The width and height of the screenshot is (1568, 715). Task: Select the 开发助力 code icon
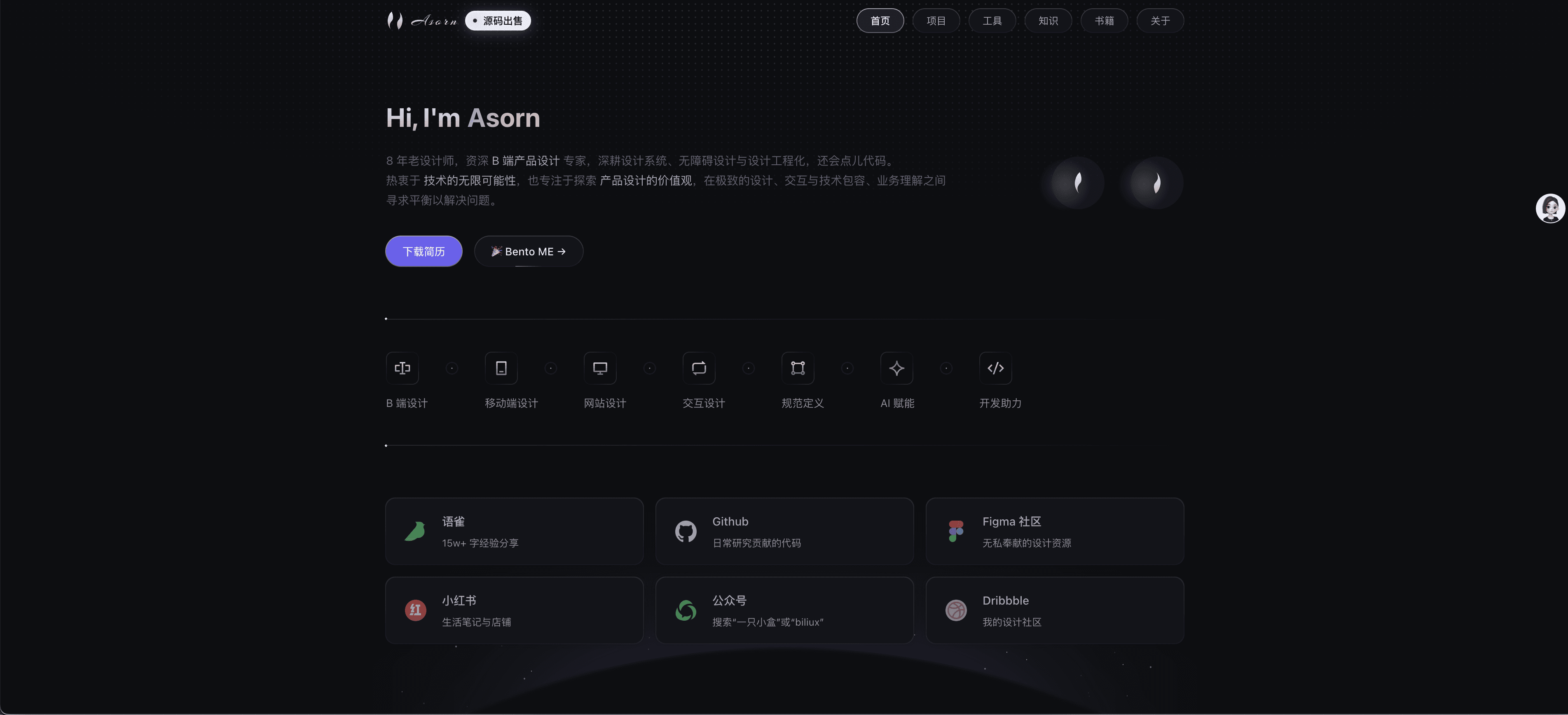click(995, 368)
